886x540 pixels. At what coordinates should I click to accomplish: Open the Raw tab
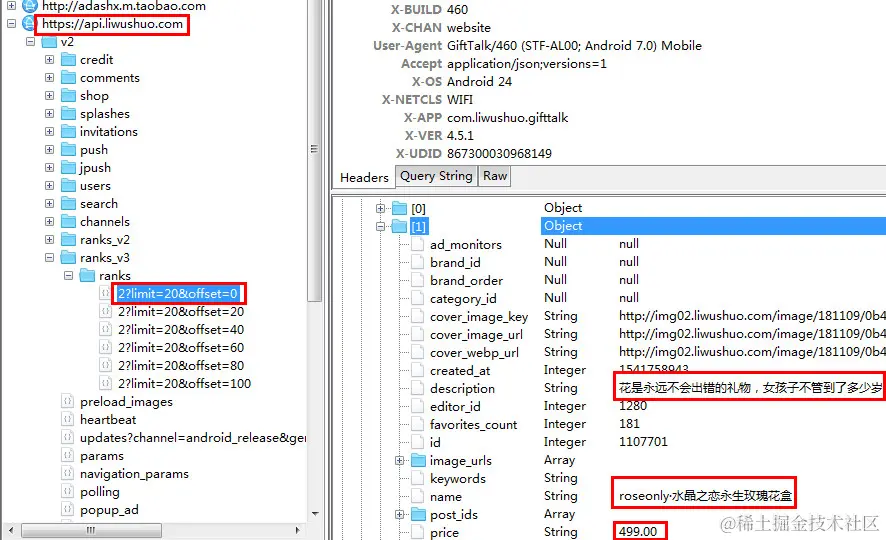point(495,176)
